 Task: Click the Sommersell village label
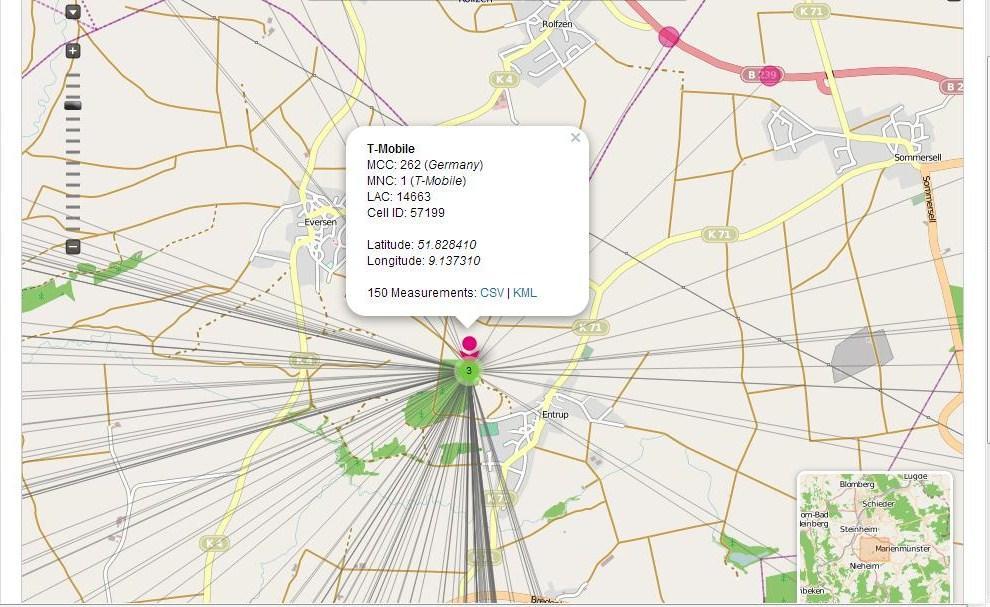pyautogui.click(x=917, y=157)
